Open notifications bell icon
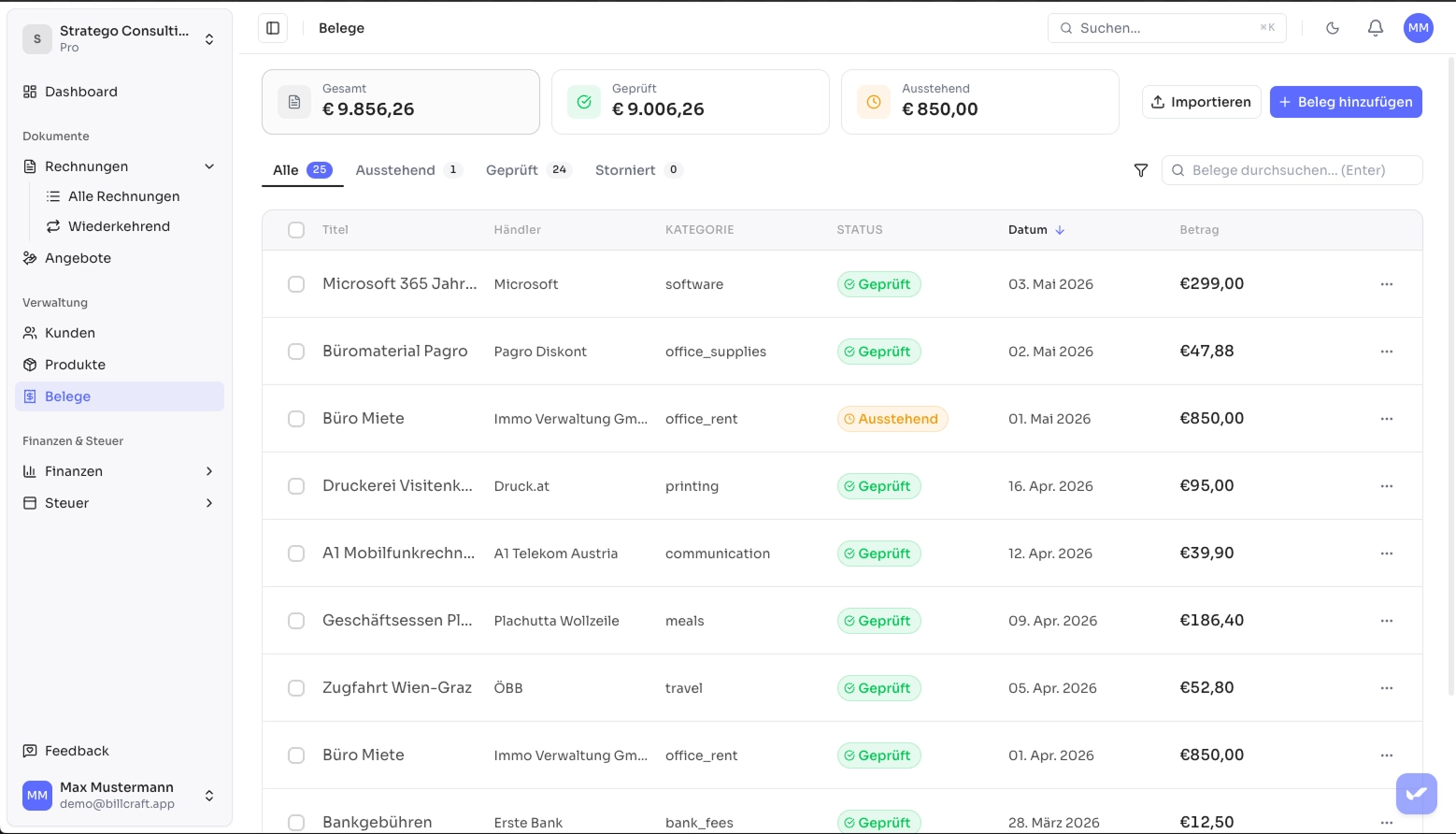 click(1376, 28)
